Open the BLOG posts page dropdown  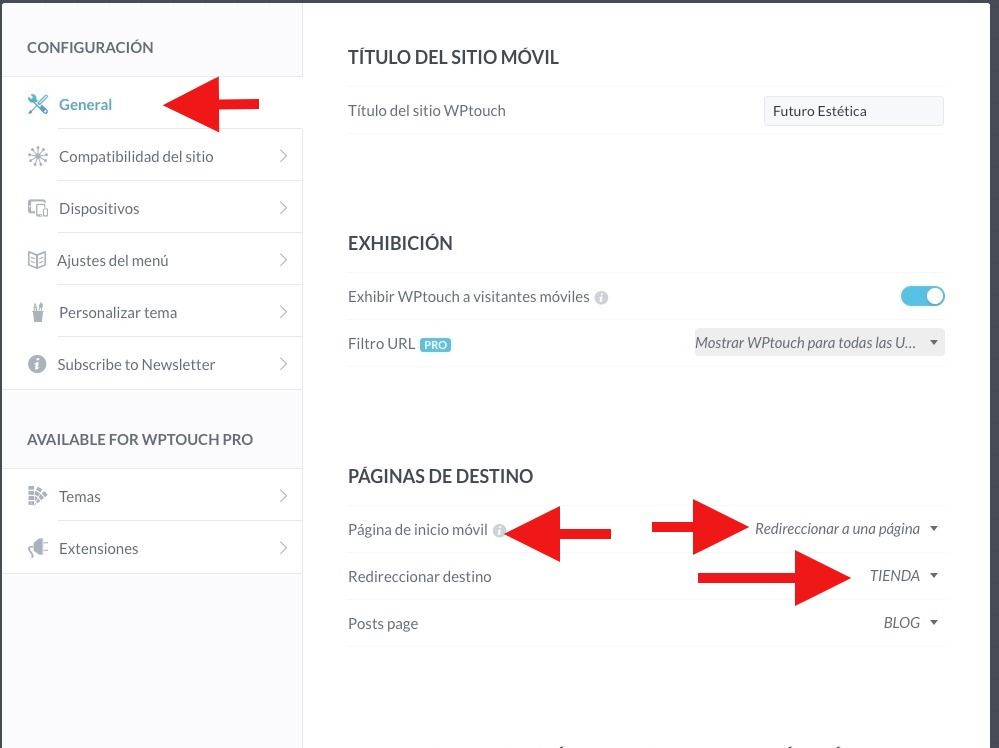tap(910, 623)
